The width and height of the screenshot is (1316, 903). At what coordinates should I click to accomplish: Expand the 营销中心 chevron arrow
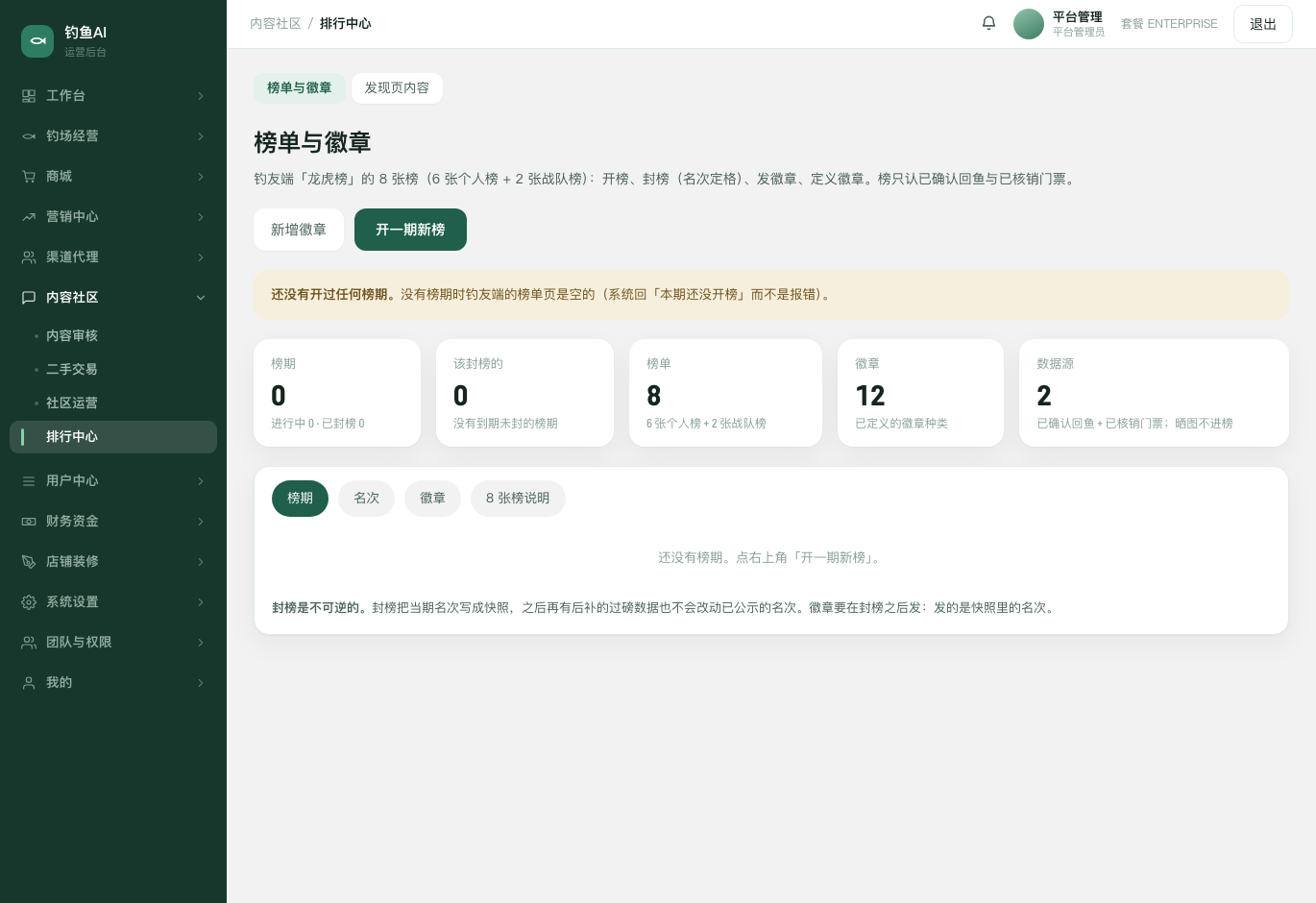click(201, 217)
